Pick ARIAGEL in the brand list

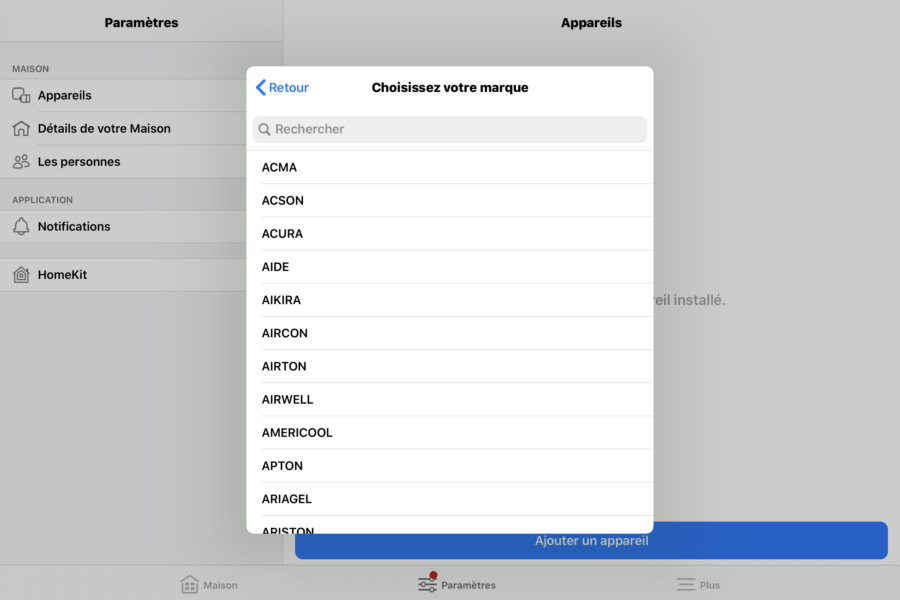tap(450, 499)
